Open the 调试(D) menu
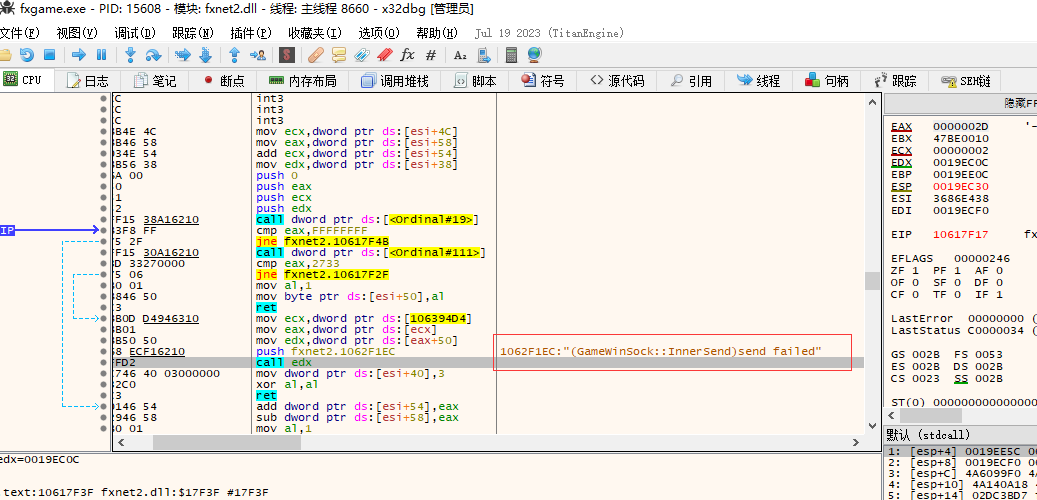Viewport: 1037px width, 500px height. [135, 32]
